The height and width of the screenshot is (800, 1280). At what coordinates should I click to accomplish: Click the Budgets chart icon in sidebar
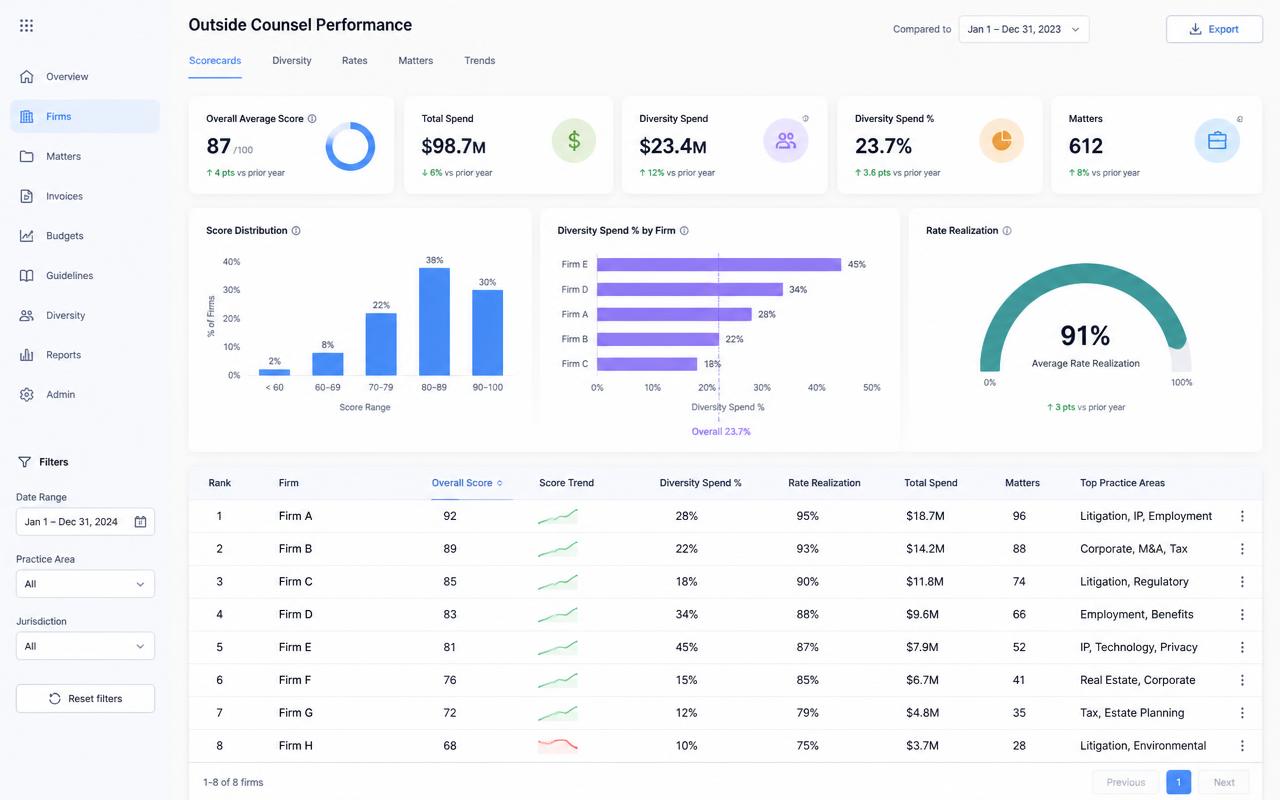click(x=27, y=236)
